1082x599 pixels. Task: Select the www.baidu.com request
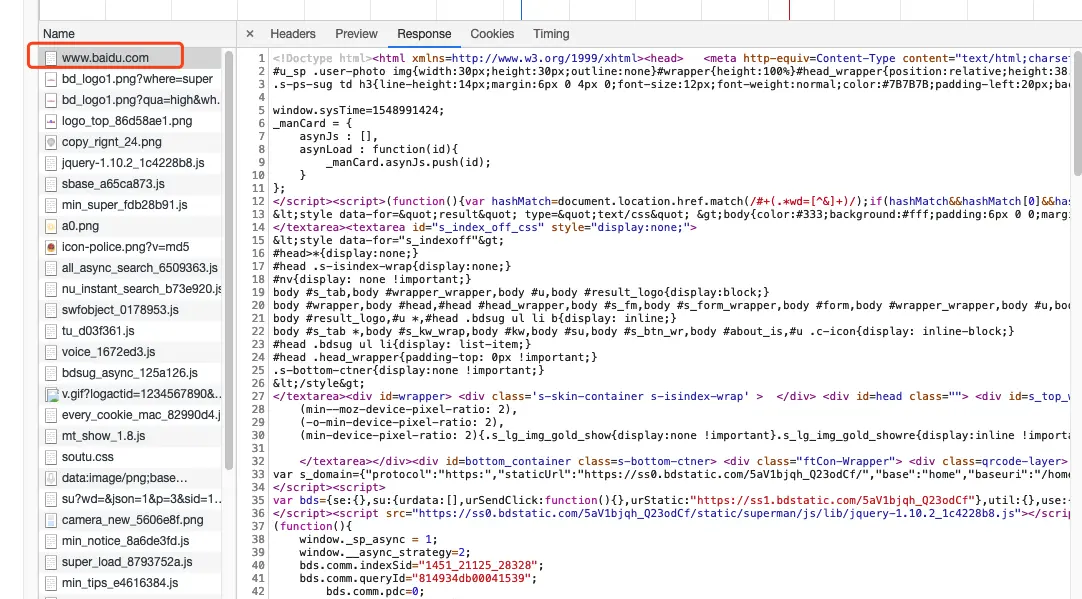130,58
